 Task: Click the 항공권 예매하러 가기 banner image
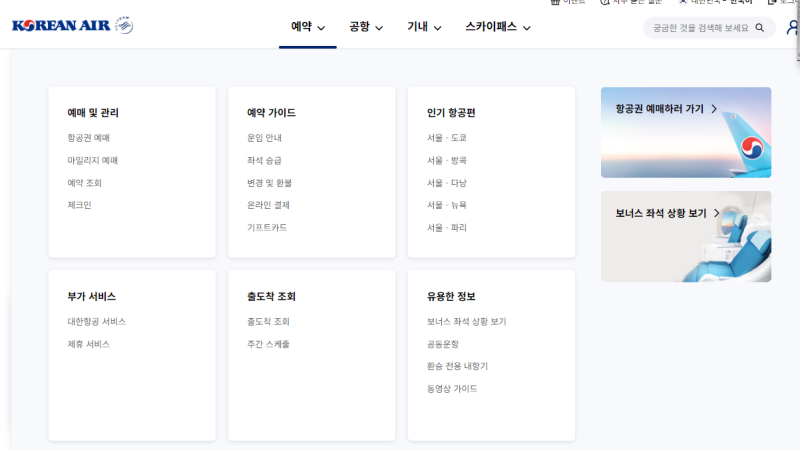coord(686,133)
